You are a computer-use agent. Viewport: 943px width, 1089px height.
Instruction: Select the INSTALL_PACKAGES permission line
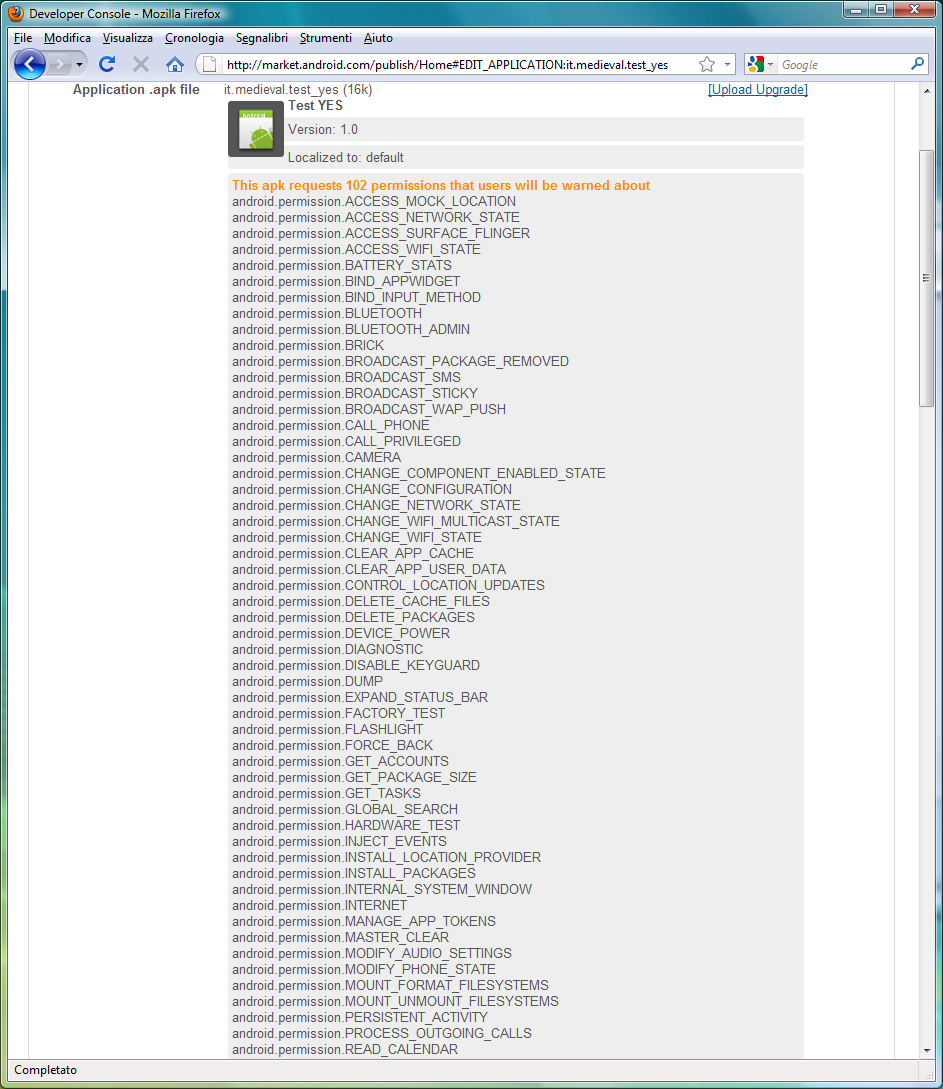pos(354,872)
